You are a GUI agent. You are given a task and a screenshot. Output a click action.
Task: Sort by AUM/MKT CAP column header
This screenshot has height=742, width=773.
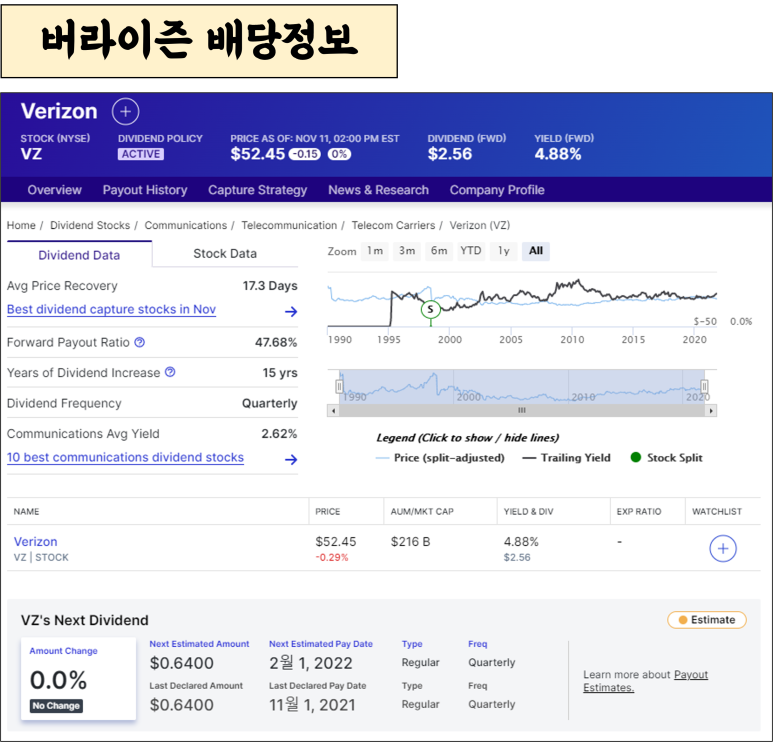(x=422, y=511)
